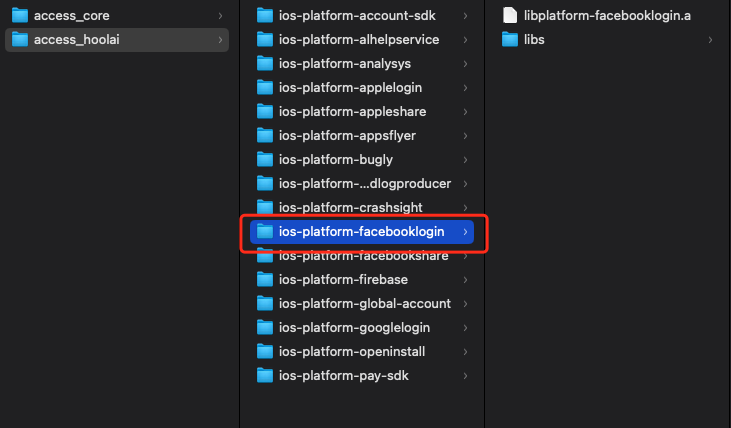Click the ios-platform-appsflyer folder icon
The width and height of the screenshot is (731, 428).
[x=265, y=136]
